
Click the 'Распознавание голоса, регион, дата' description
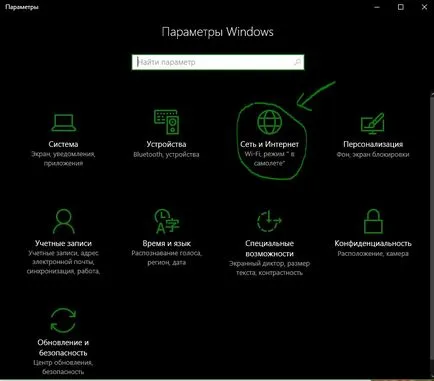click(x=166, y=258)
